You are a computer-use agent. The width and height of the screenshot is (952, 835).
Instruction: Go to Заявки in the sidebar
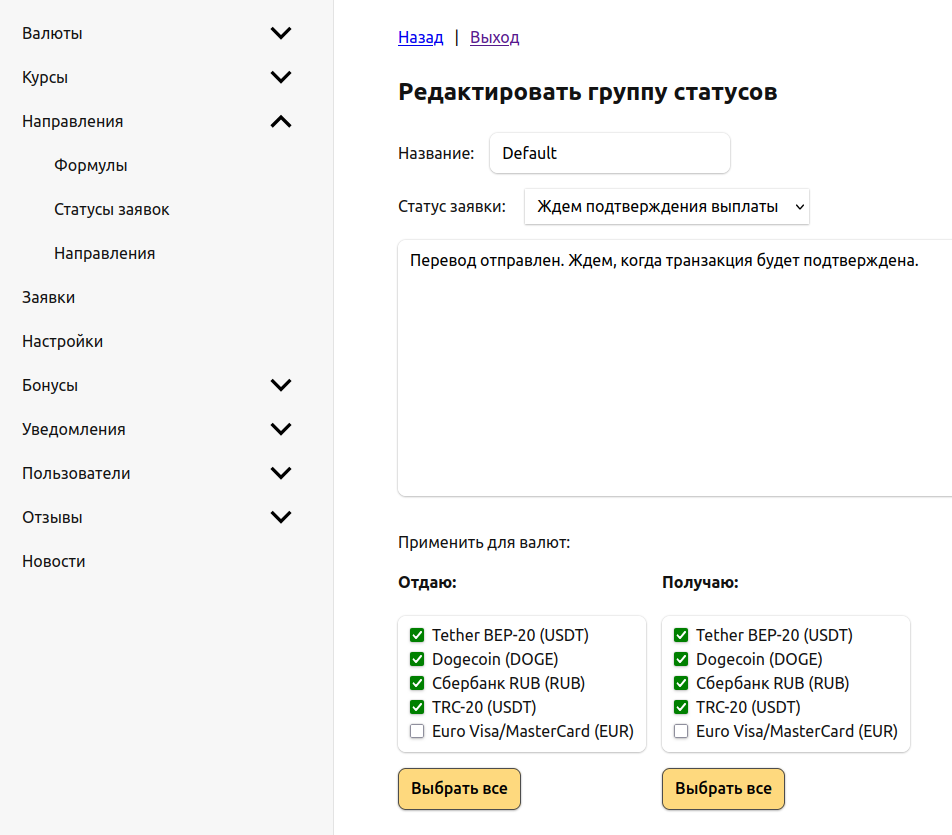(49, 297)
